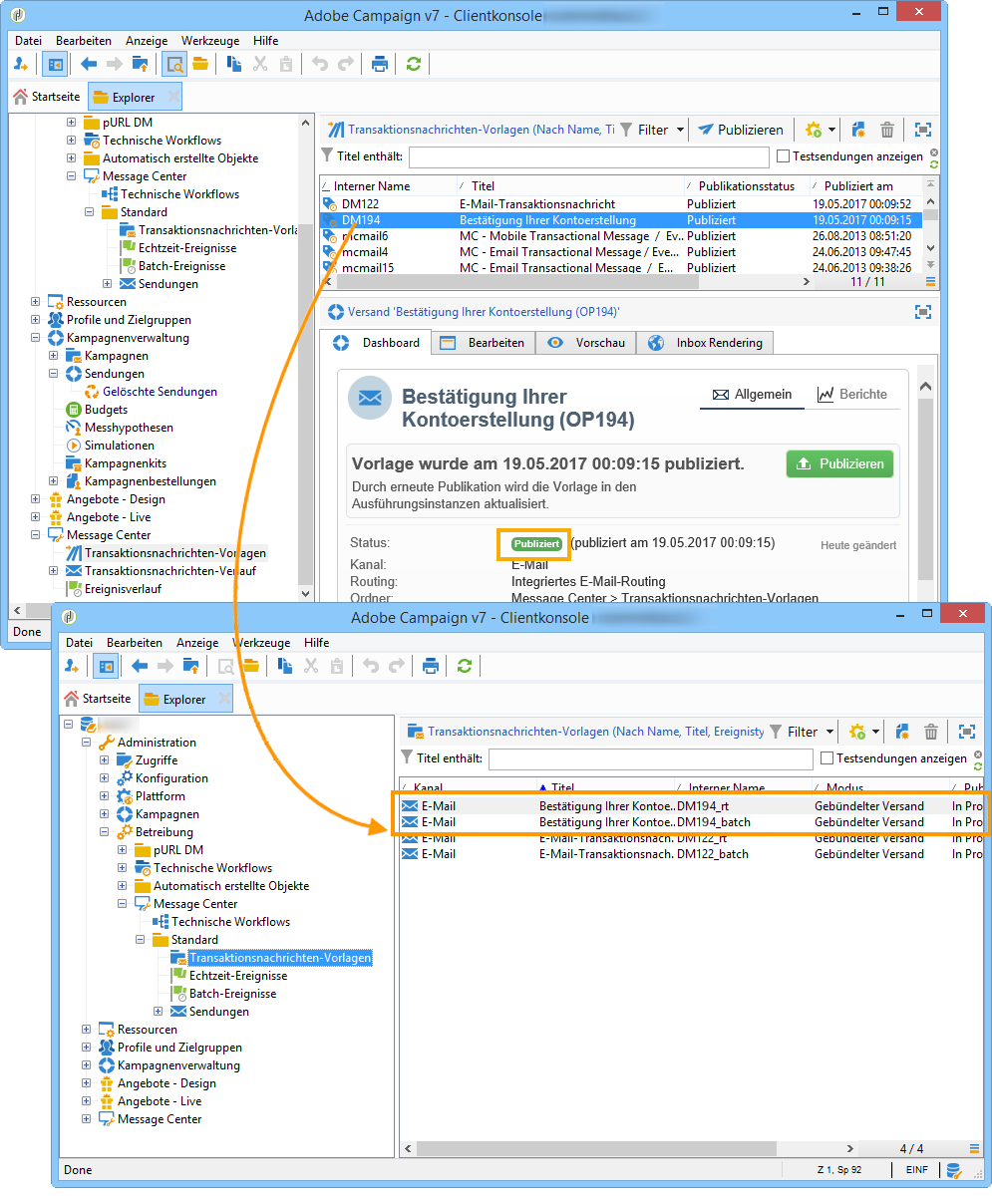Click the back arrow in the lower window toolbar
The width and height of the screenshot is (992, 1204).
click(x=140, y=666)
